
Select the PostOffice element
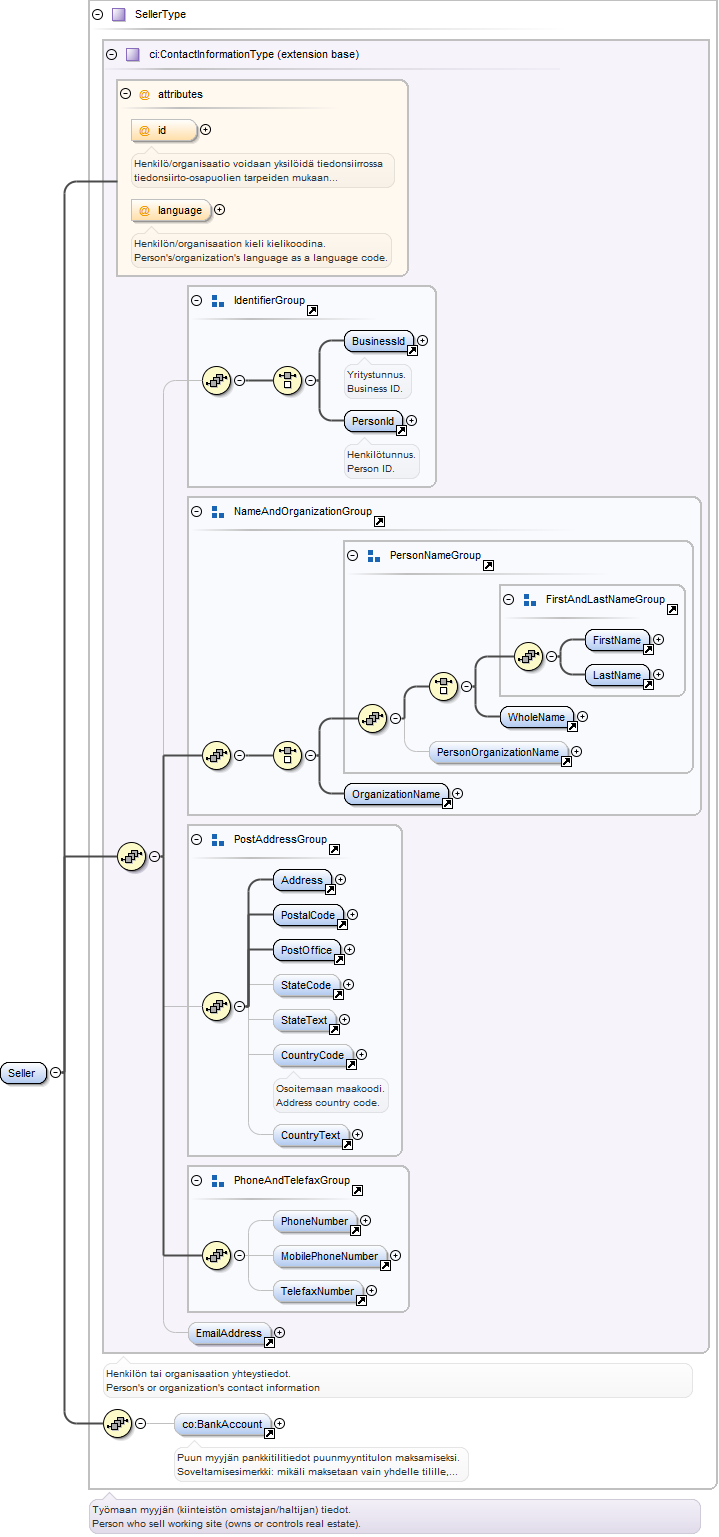pos(307,950)
